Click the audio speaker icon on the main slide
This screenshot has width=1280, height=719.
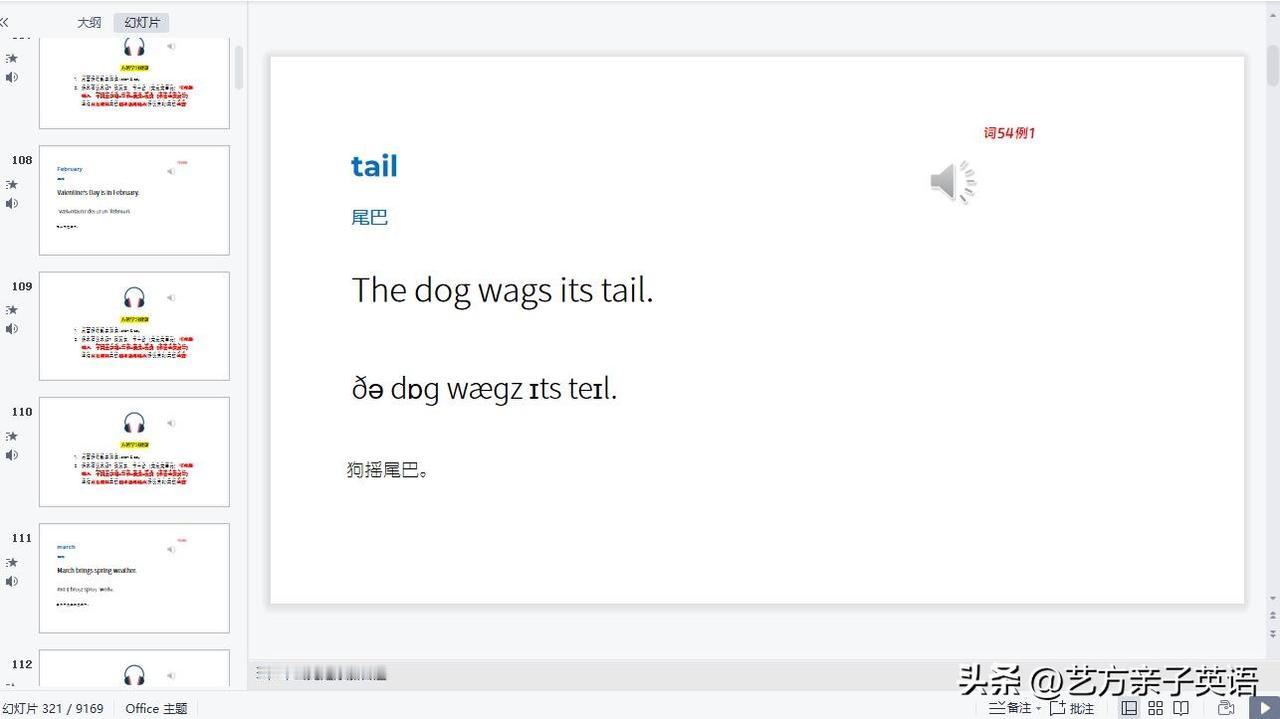(x=953, y=182)
